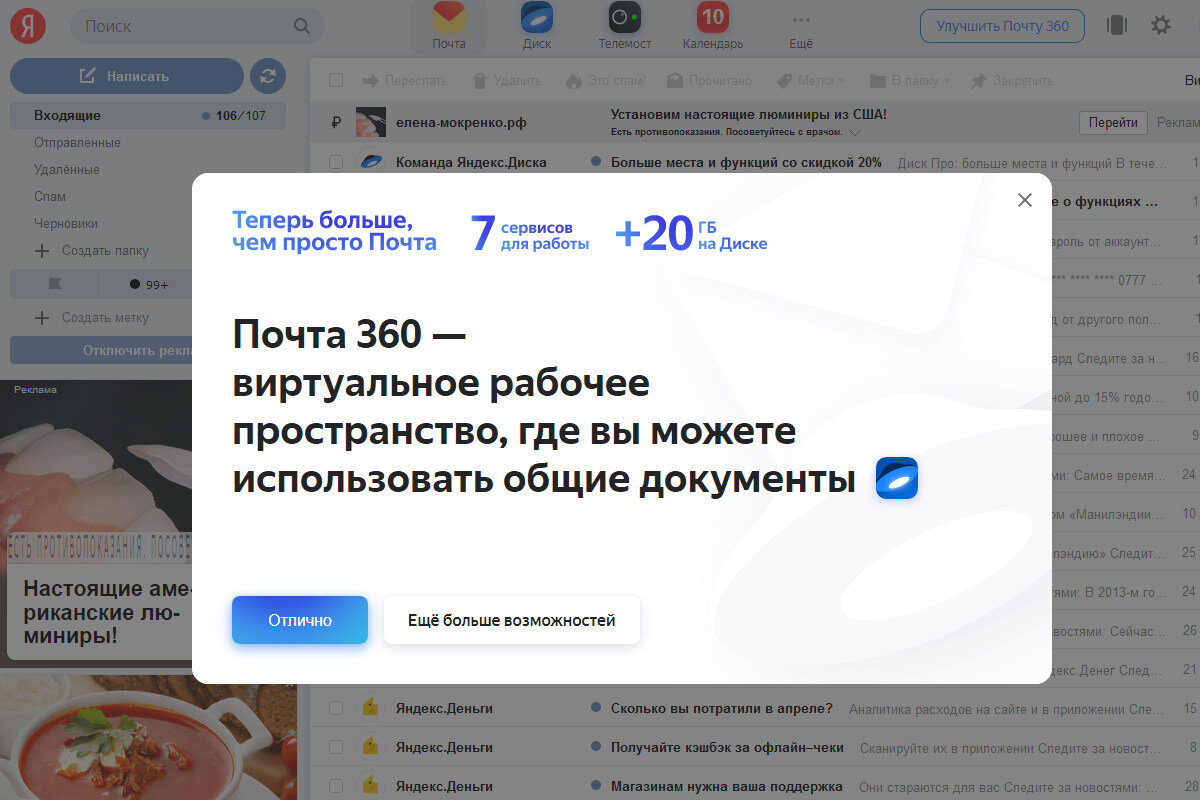The width and height of the screenshot is (1200, 800).
Task: Select the Магазинам нужна message checkbox
Action: (x=336, y=786)
